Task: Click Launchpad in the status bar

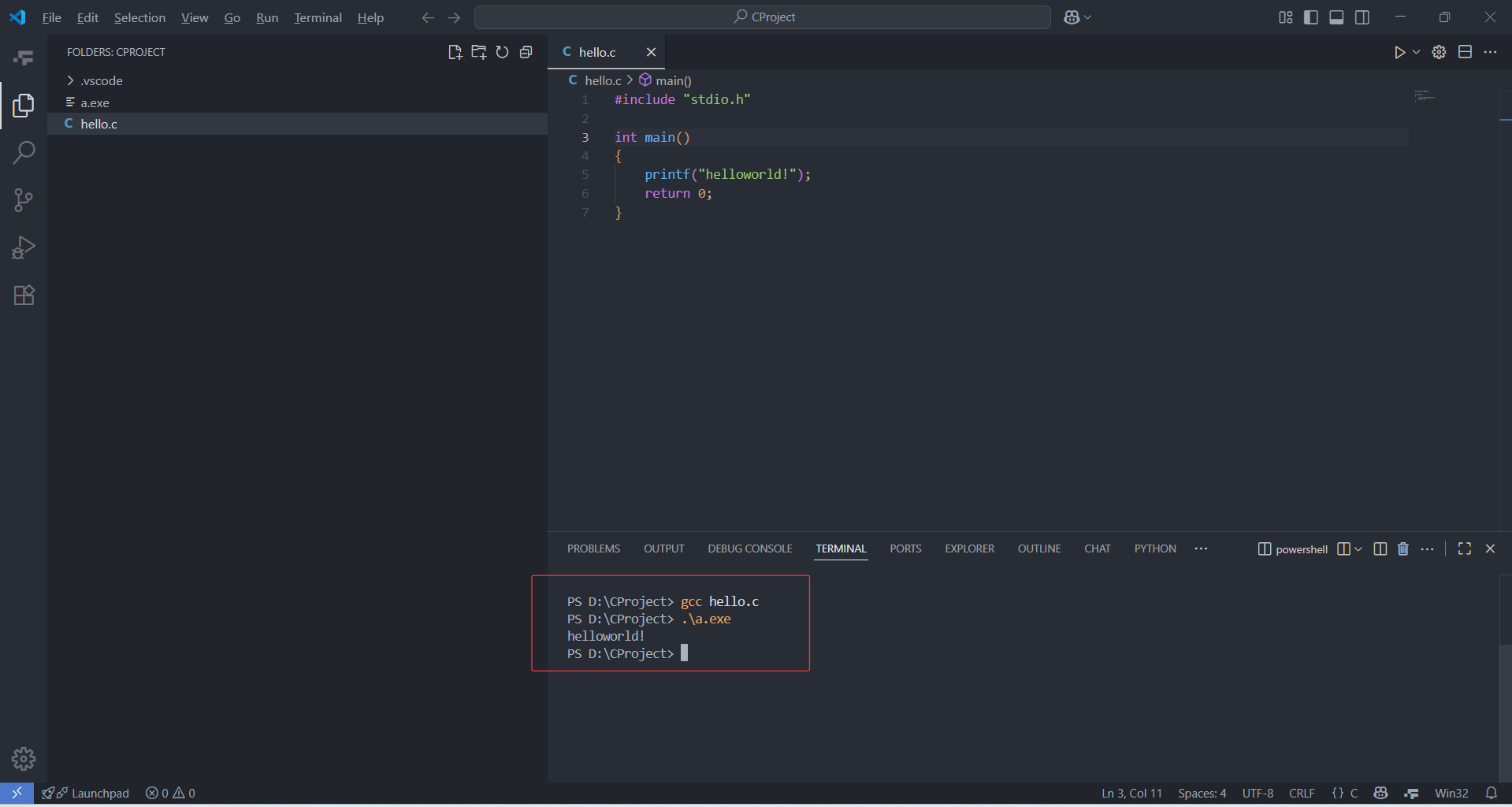Action: [86, 793]
